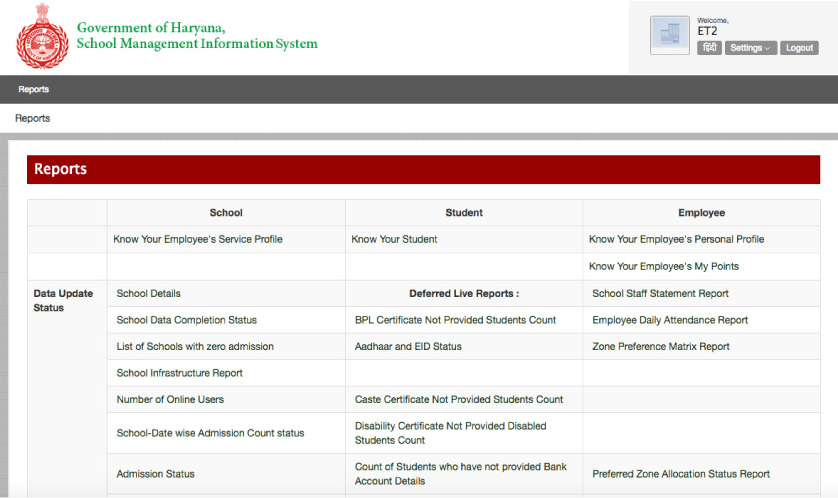
Task: Open the Admission Status report
Action: (156, 474)
